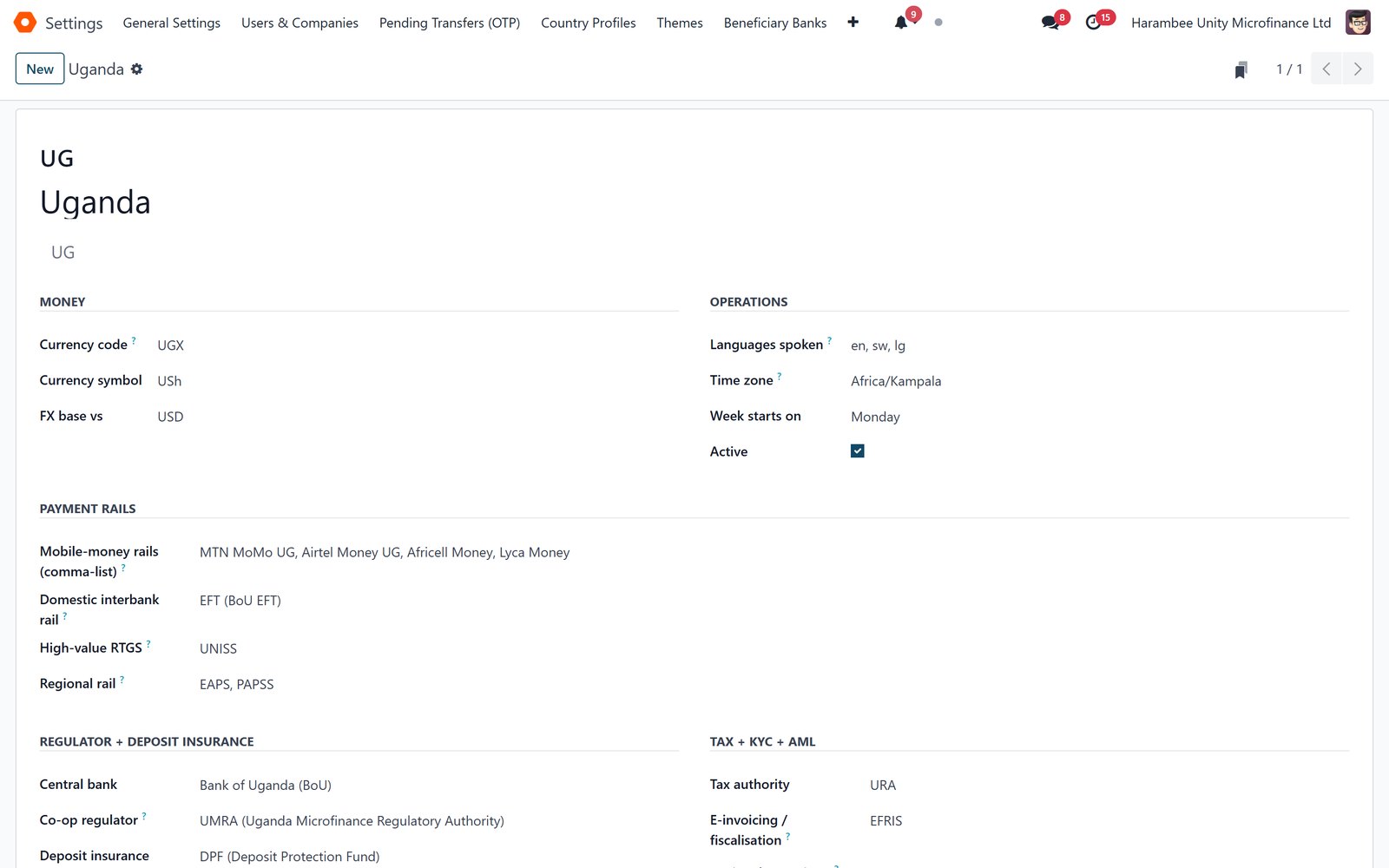Open the notifications bell icon

(x=901, y=23)
